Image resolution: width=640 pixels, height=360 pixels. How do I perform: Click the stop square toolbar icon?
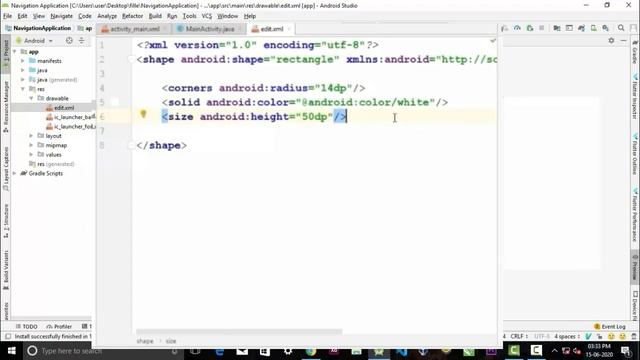point(542,28)
